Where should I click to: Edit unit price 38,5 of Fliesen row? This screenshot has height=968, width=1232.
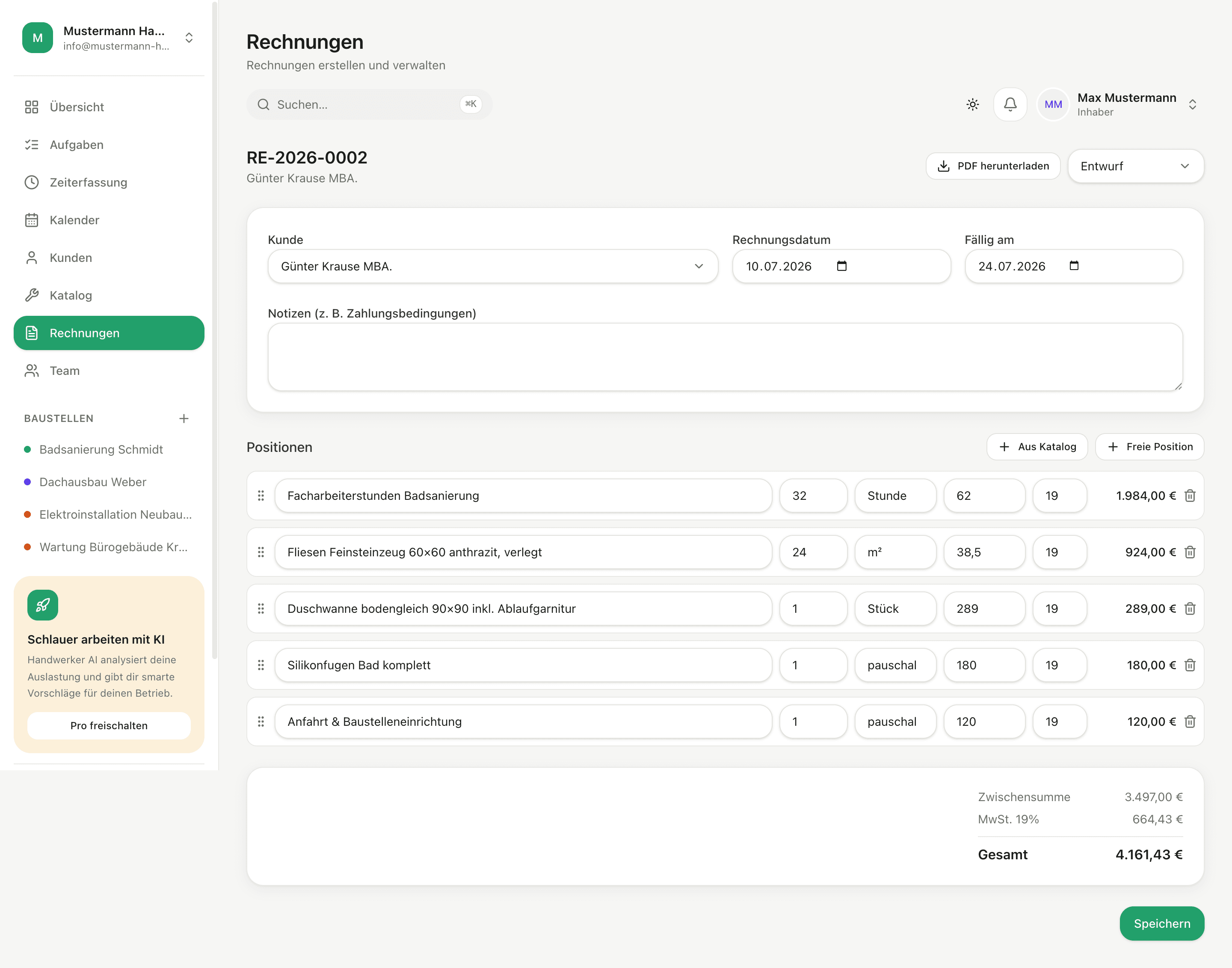[x=984, y=552]
